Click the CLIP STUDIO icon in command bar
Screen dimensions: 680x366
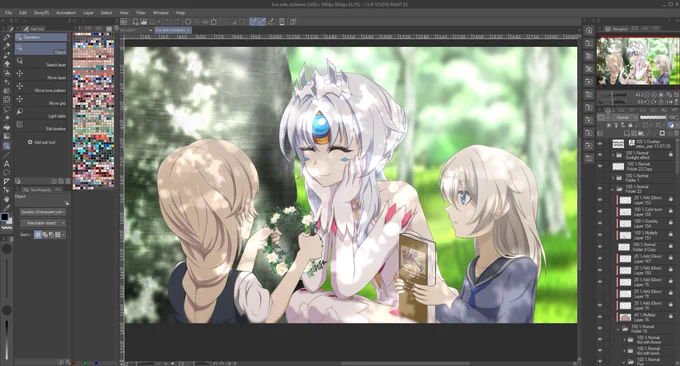pyautogui.click(x=124, y=22)
